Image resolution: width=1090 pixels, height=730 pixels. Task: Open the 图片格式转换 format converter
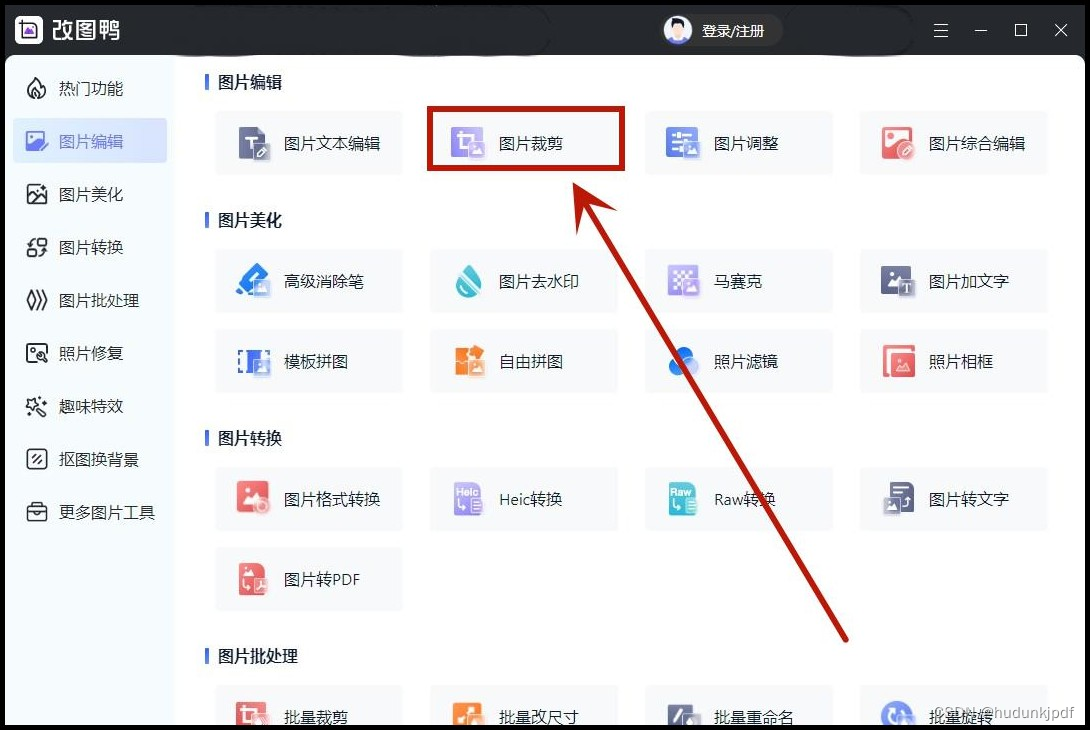point(308,499)
